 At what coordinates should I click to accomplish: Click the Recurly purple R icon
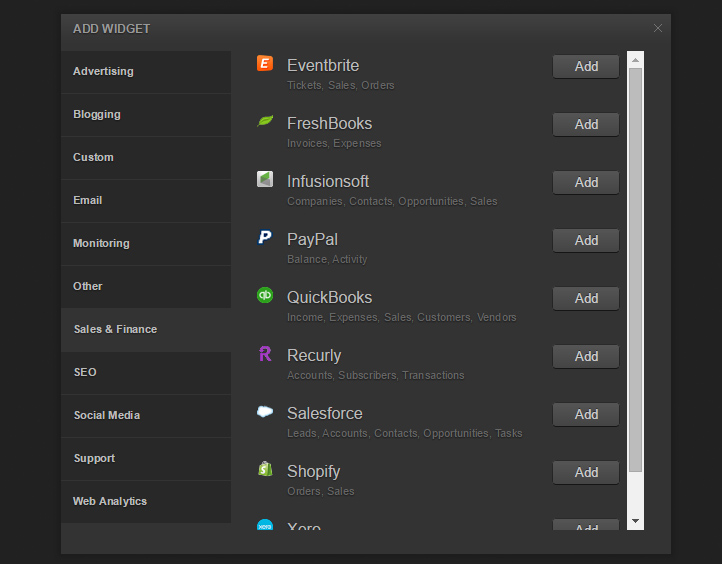(x=265, y=353)
